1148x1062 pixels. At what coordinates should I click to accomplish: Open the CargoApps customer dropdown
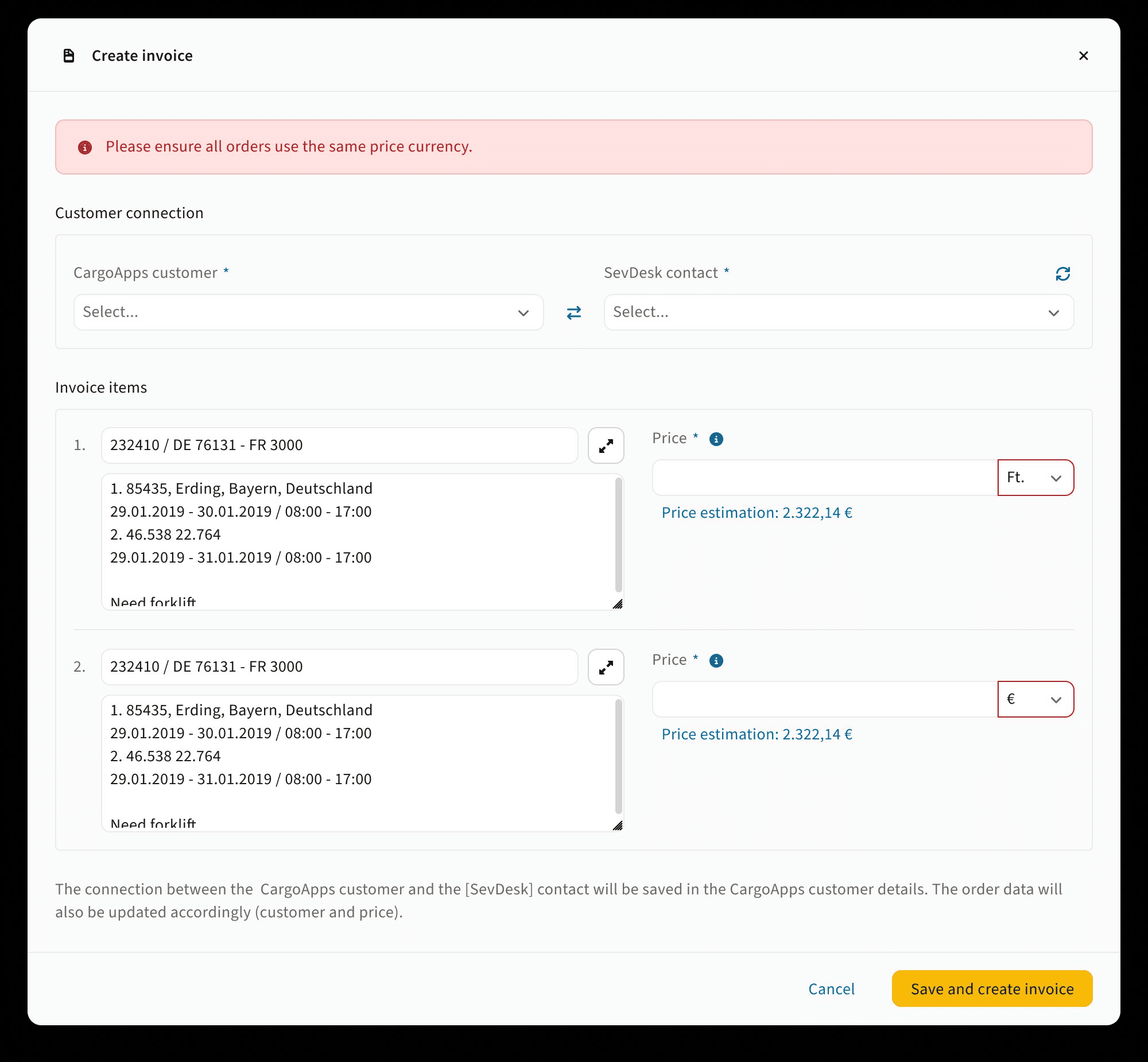tap(309, 313)
